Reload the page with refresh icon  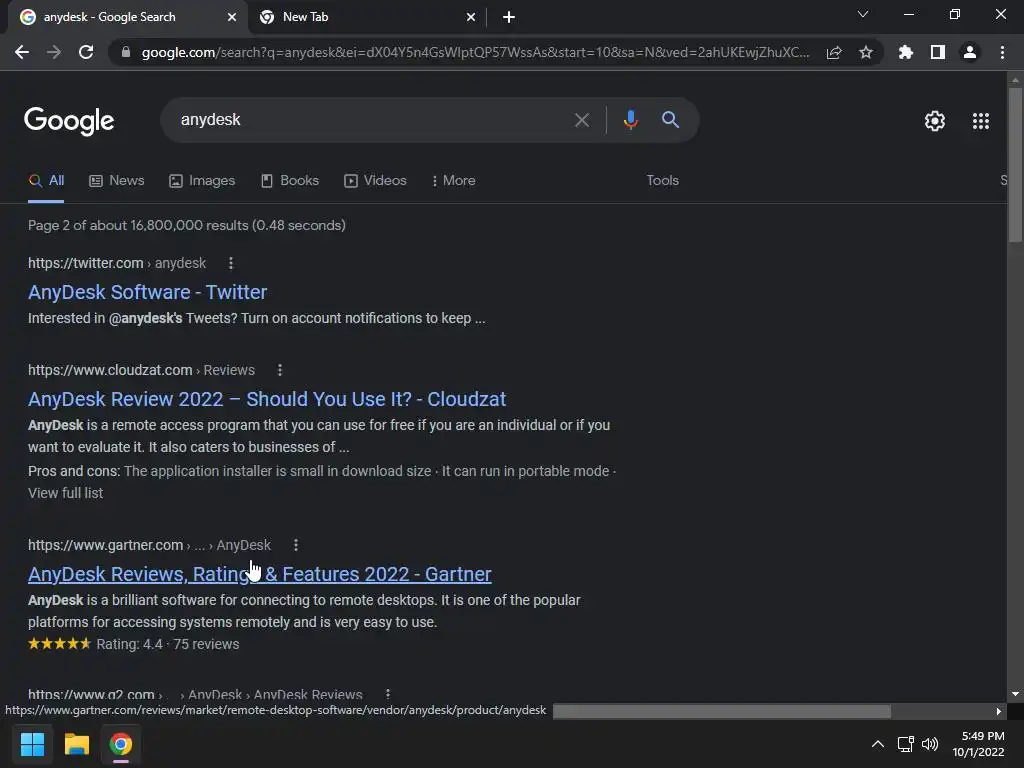tap(86, 52)
